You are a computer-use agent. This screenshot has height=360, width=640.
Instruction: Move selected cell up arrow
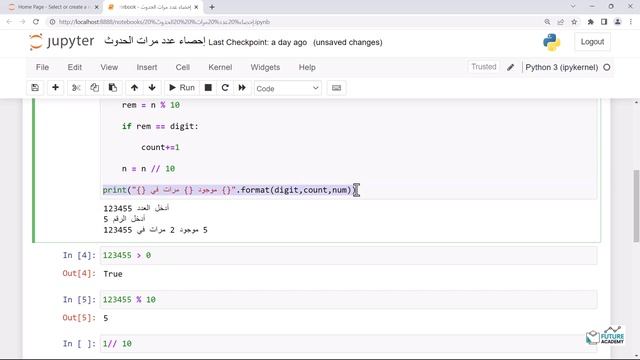click(134, 88)
